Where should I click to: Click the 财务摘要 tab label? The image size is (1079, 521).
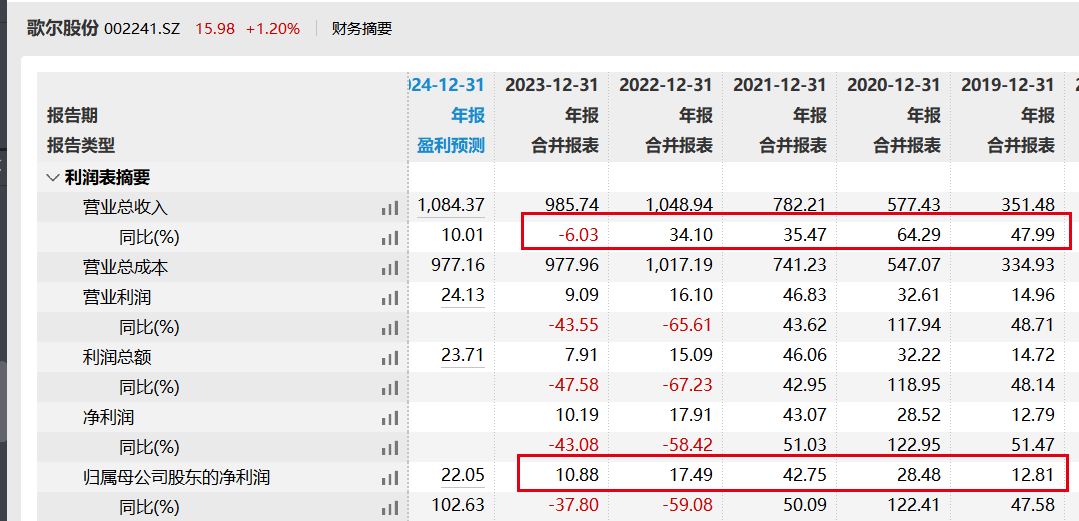[362, 29]
